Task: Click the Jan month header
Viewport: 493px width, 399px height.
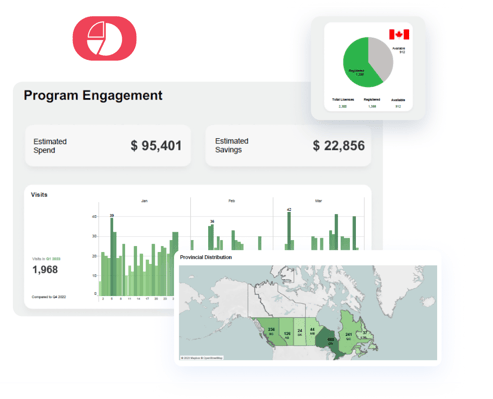Action: click(144, 201)
